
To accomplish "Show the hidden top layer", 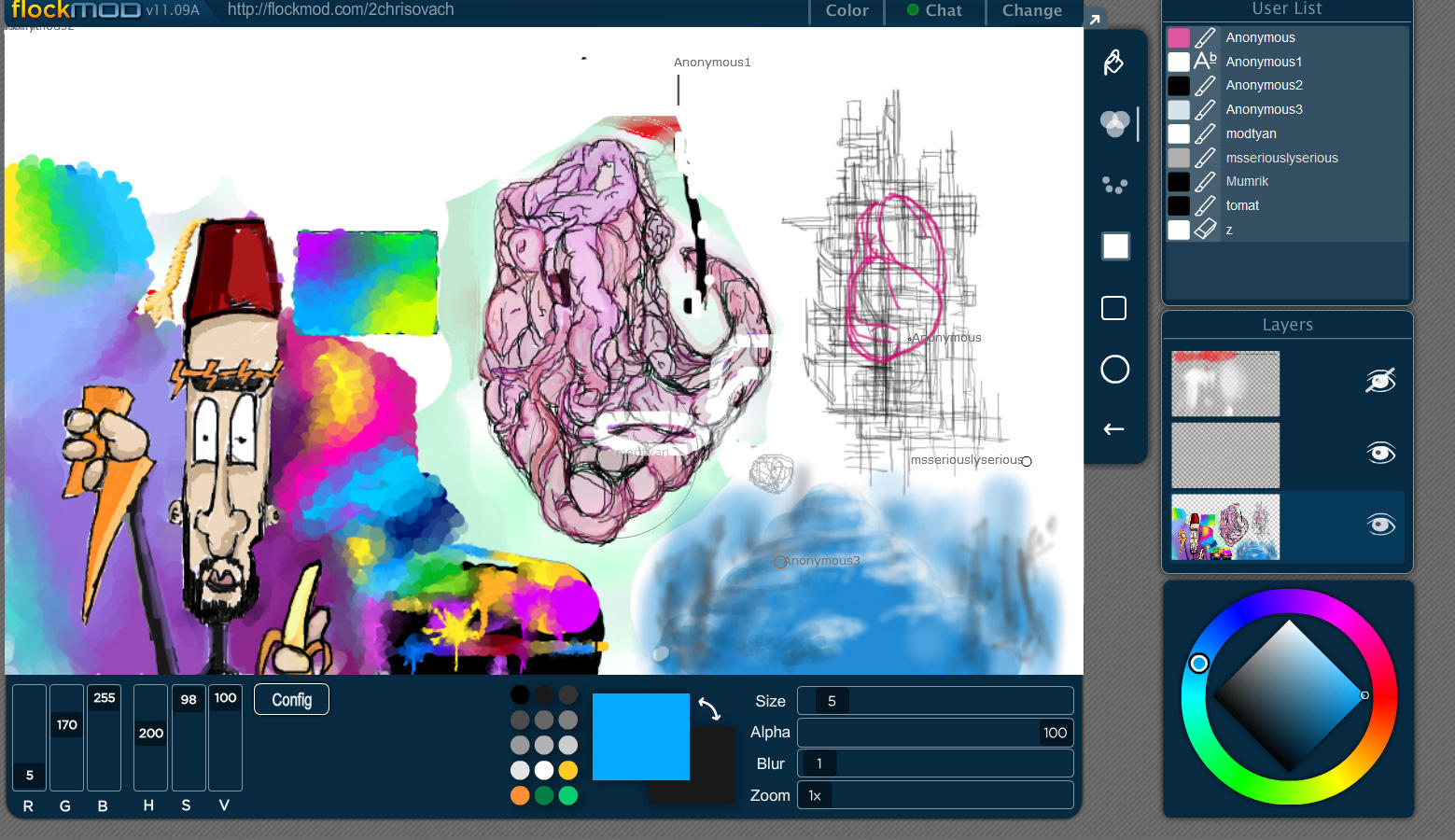I will click(x=1380, y=381).
